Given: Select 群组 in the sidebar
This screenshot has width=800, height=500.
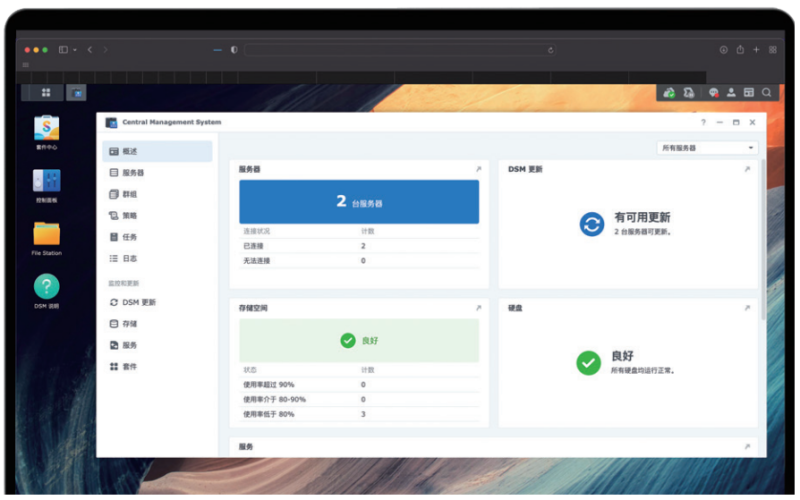Looking at the screenshot, I should coord(157,194).
